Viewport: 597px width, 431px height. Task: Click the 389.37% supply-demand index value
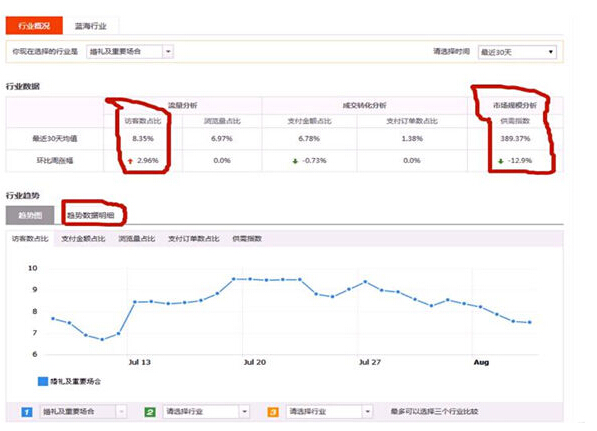pyautogui.click(x=515, y=139)
